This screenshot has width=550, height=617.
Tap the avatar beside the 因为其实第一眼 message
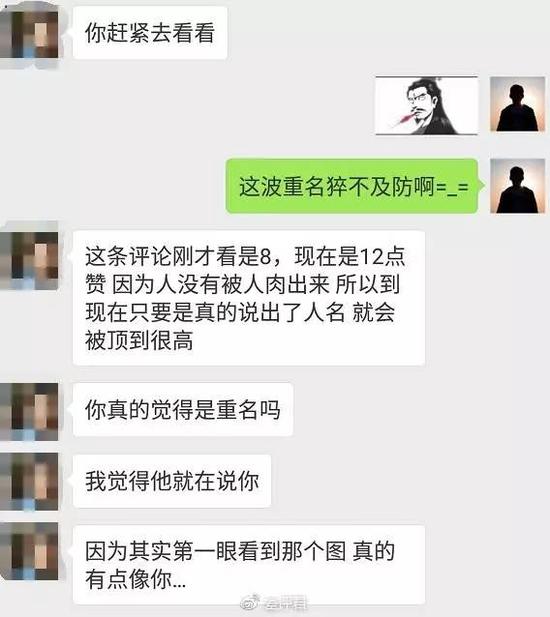[30, 551]
